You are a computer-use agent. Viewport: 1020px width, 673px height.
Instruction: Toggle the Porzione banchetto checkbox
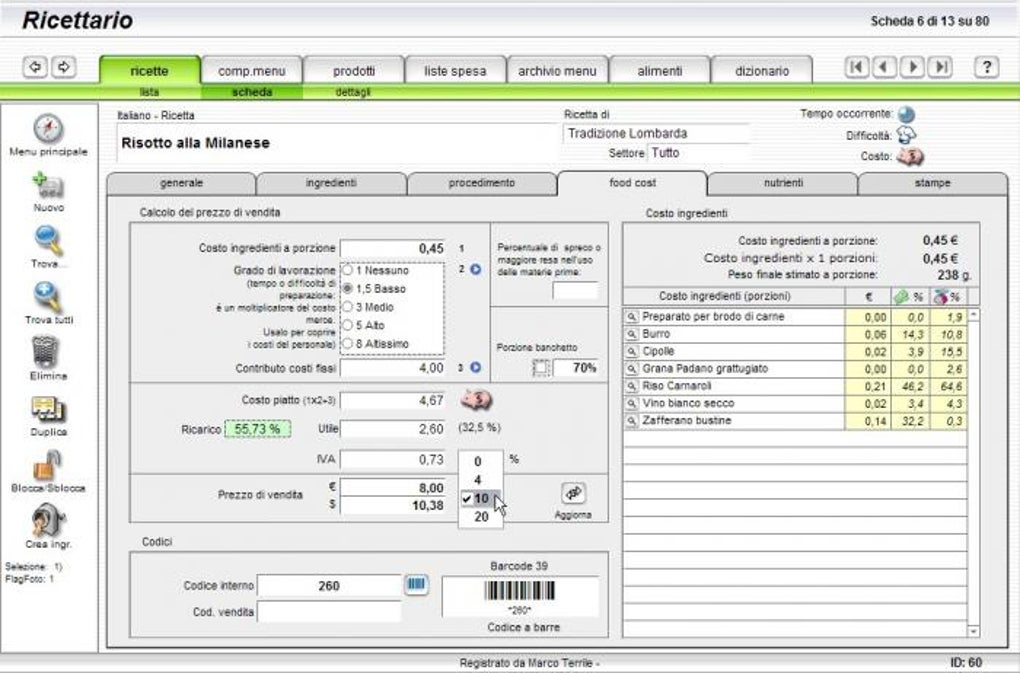[541, 368]
